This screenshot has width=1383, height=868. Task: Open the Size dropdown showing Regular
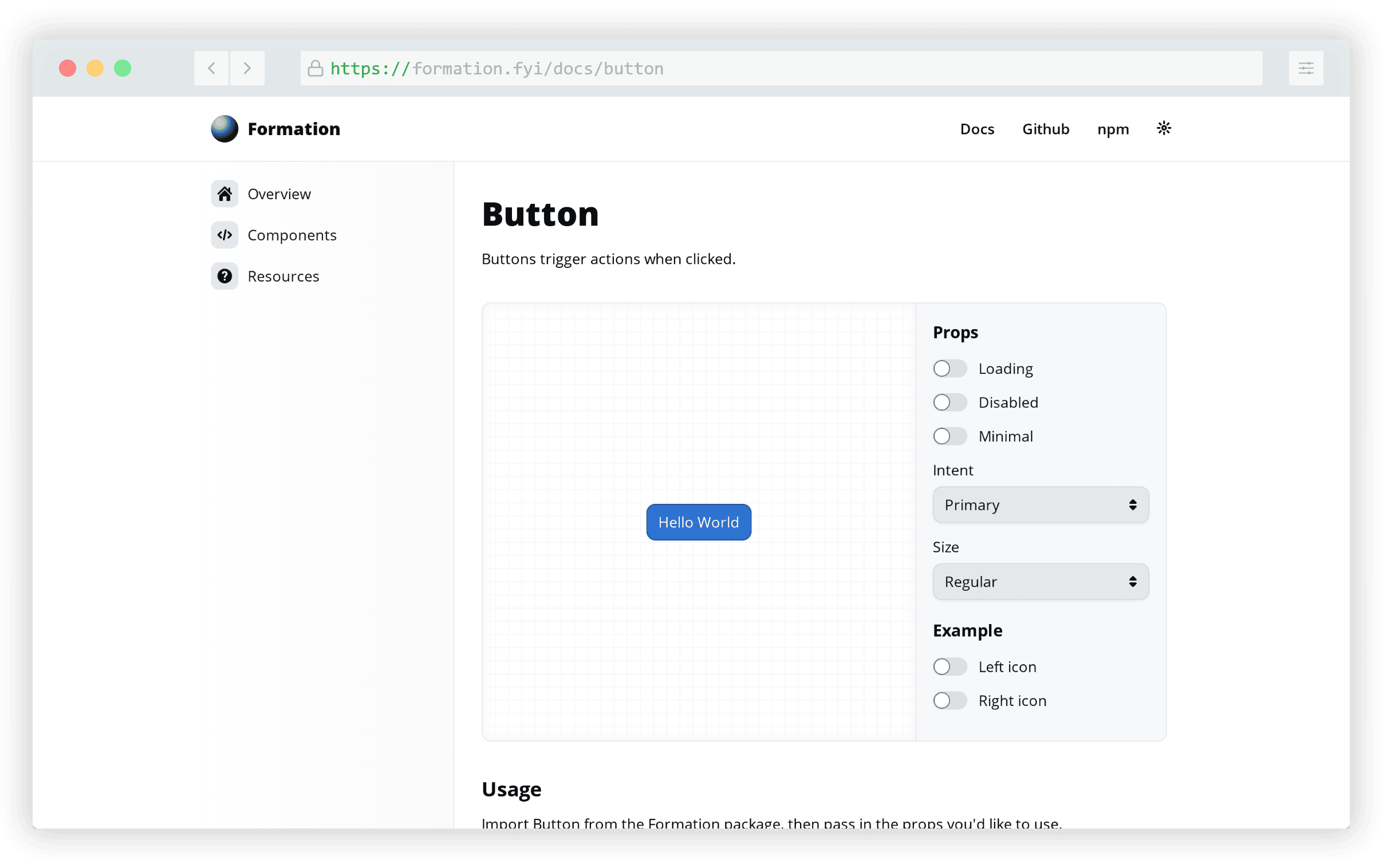pos(1041,582)
